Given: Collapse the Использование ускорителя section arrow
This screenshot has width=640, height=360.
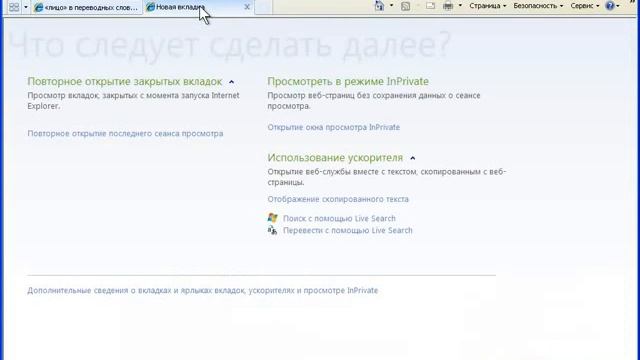Looking at the screenshot, I should coord(413,158).
